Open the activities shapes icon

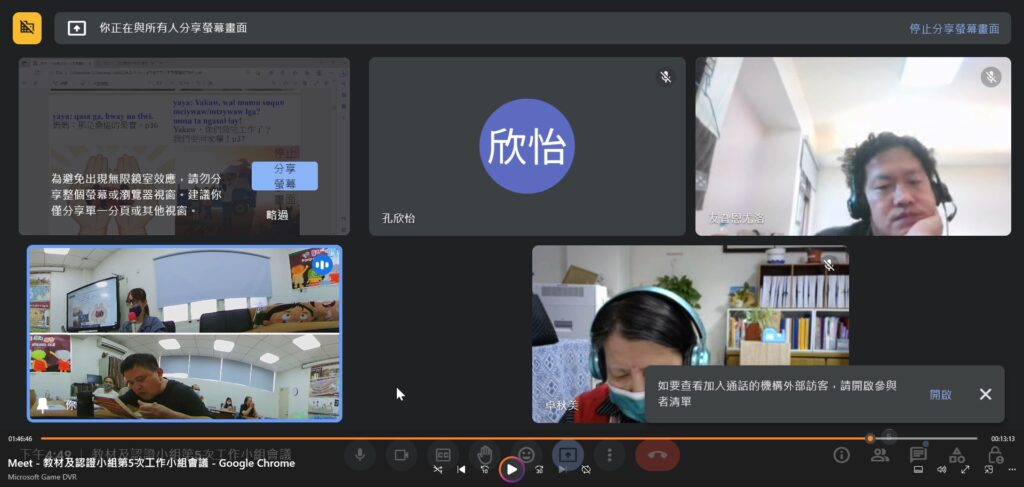tap(956, 455)
